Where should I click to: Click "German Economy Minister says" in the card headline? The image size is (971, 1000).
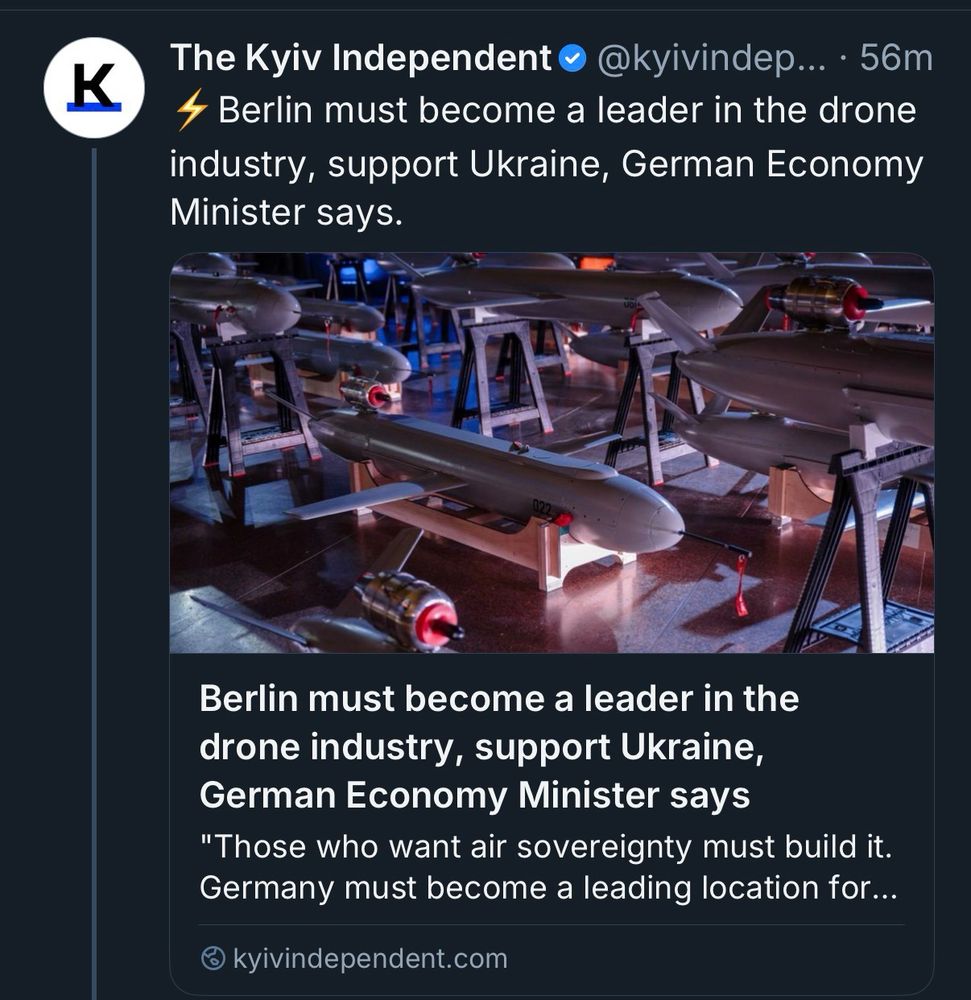click(474, 795)
